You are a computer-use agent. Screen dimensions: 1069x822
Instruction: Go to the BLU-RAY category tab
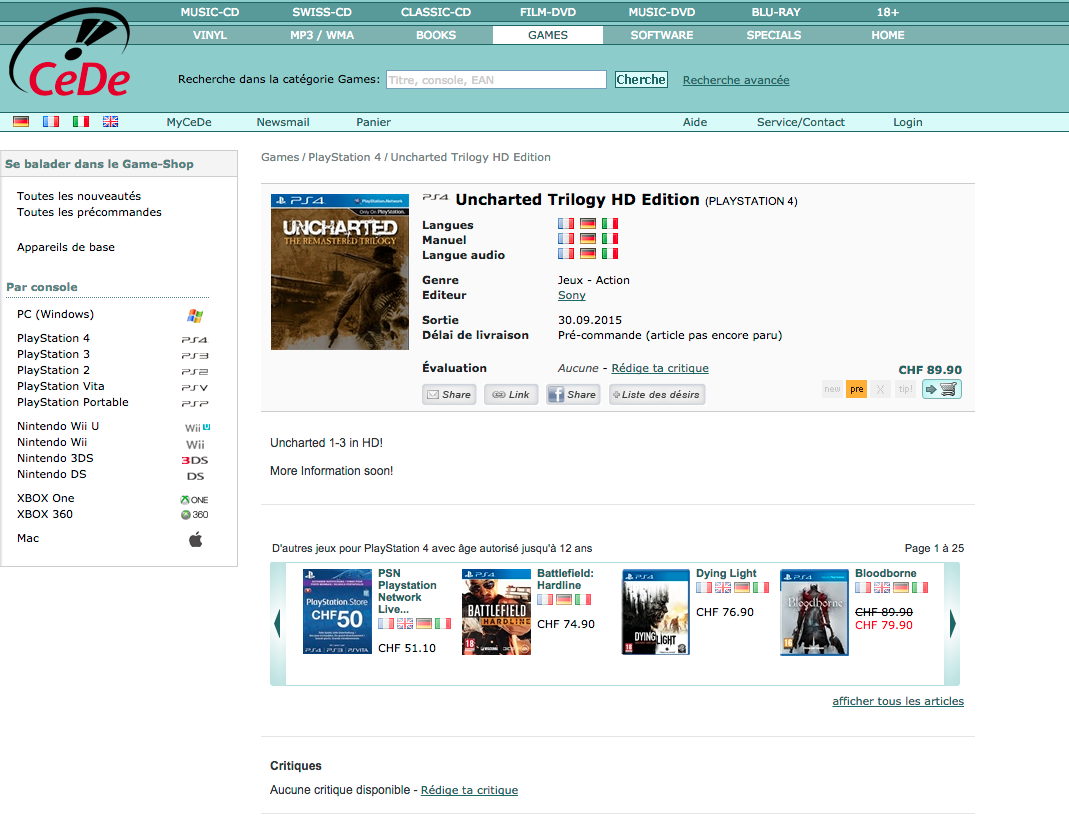click(x=775, y=12)
